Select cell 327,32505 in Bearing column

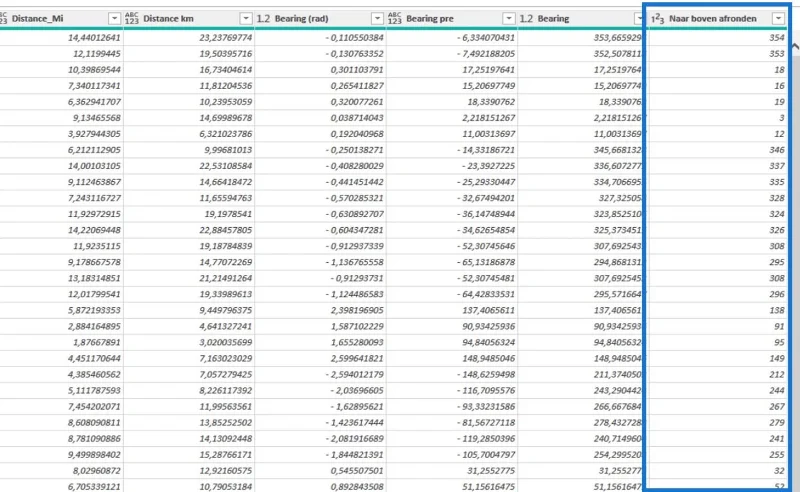(620, 198)
